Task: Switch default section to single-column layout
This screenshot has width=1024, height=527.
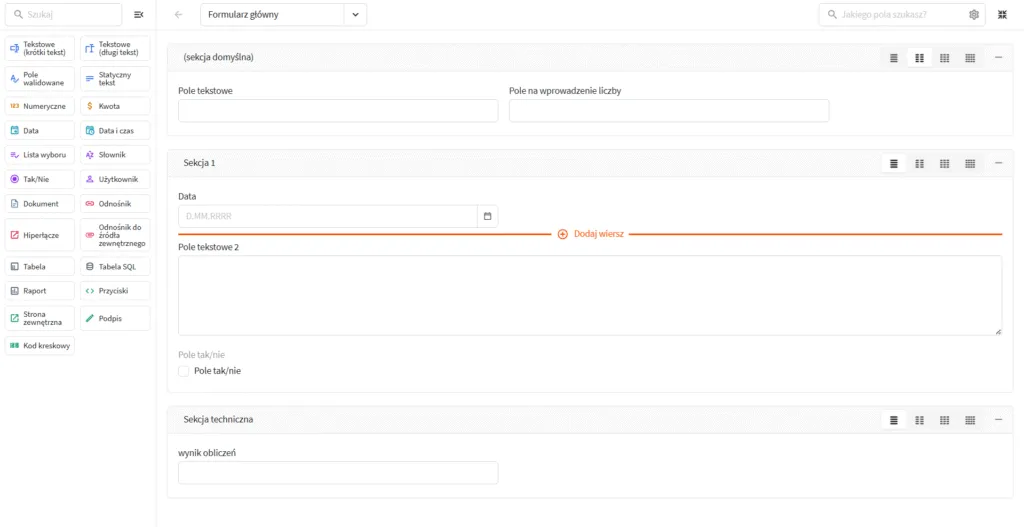Action: [x=894, y=58]
